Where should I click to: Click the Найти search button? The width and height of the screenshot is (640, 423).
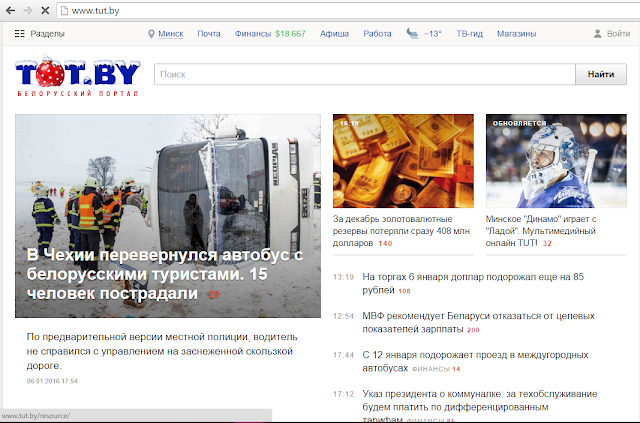pos(601,74)
